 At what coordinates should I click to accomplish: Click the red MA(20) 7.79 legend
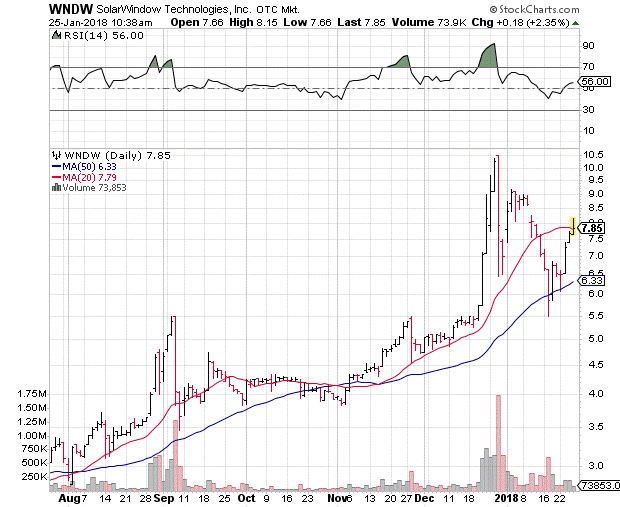point(84,177)
